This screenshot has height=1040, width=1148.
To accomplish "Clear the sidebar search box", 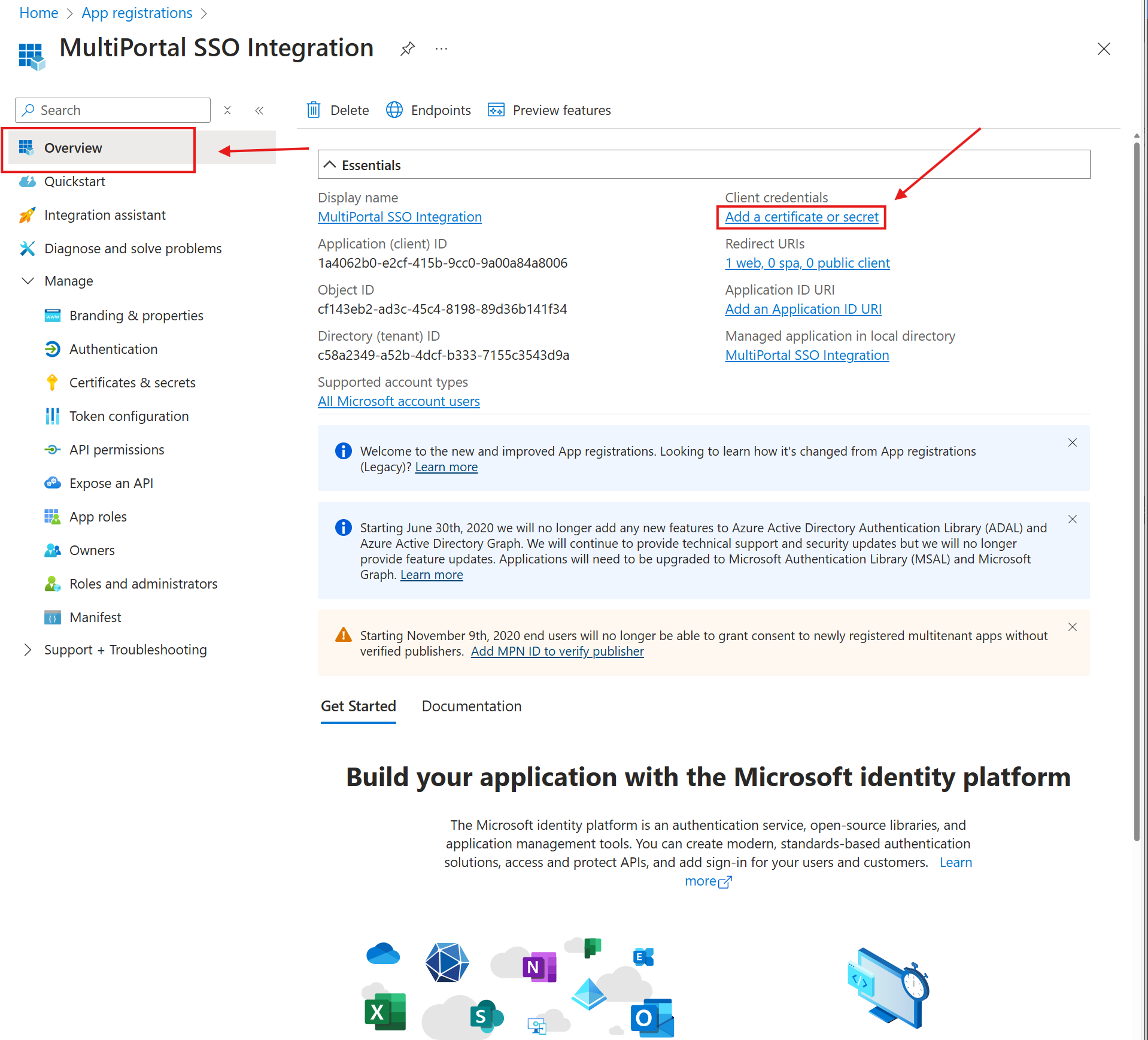I will pos(227,110).
